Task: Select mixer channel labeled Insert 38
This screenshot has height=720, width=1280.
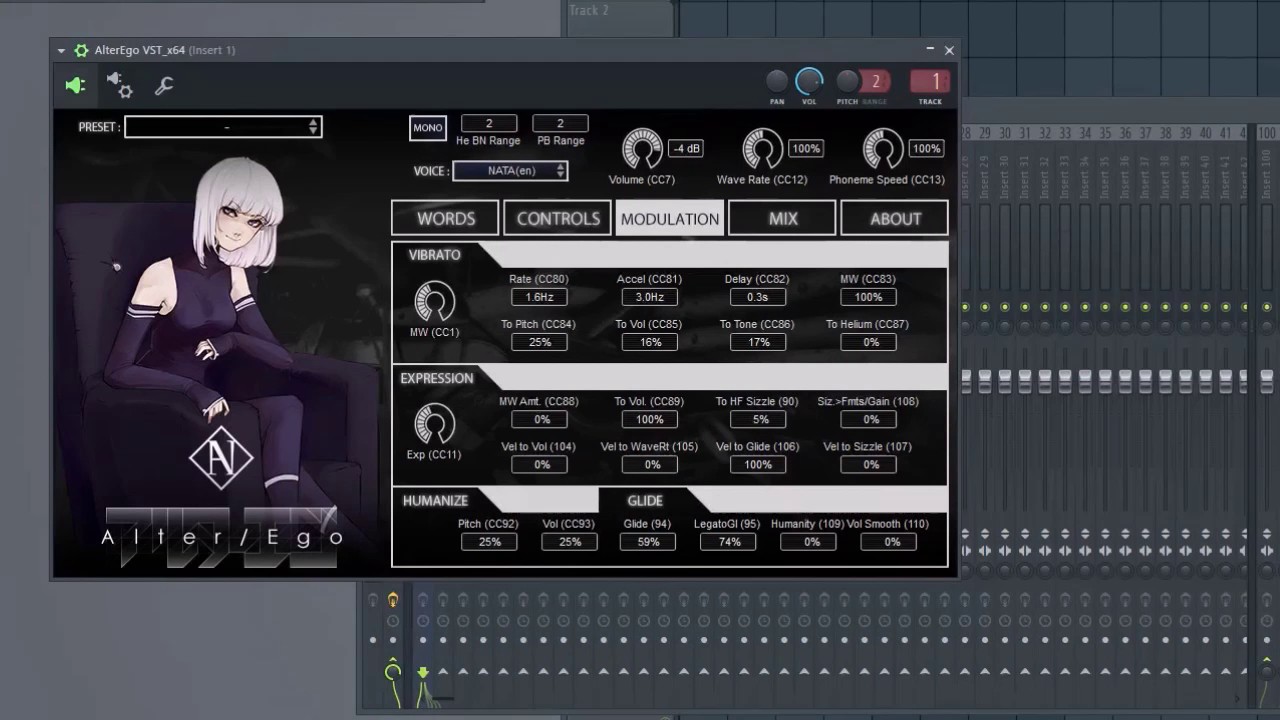Action: [x=1165, y=178]
